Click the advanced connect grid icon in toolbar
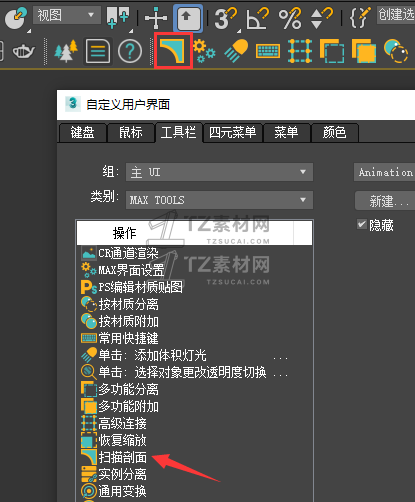 click(300, 51)
